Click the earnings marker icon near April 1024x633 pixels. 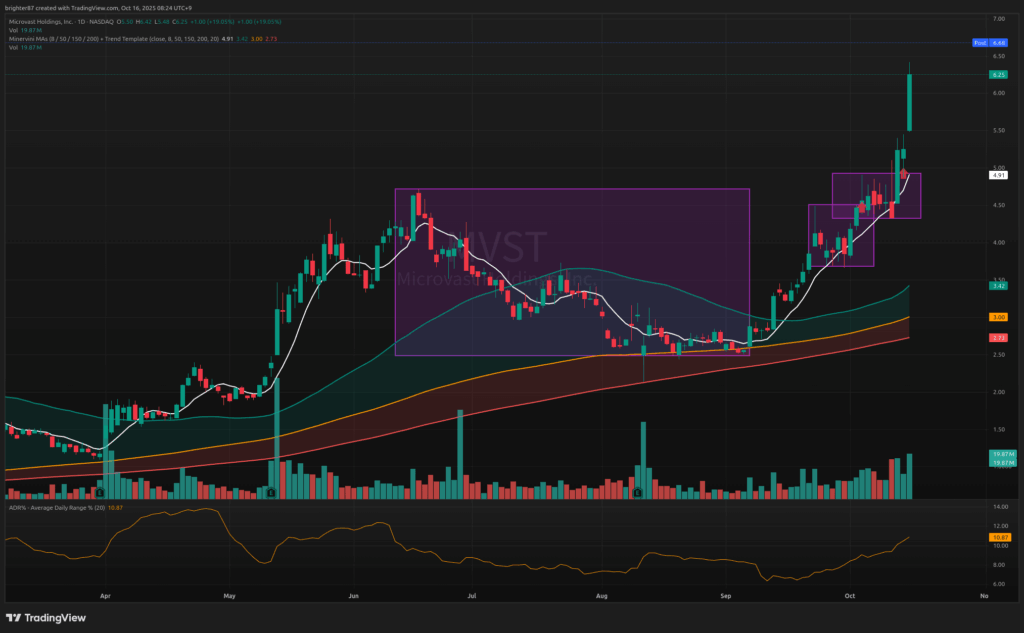coord(102,492)
